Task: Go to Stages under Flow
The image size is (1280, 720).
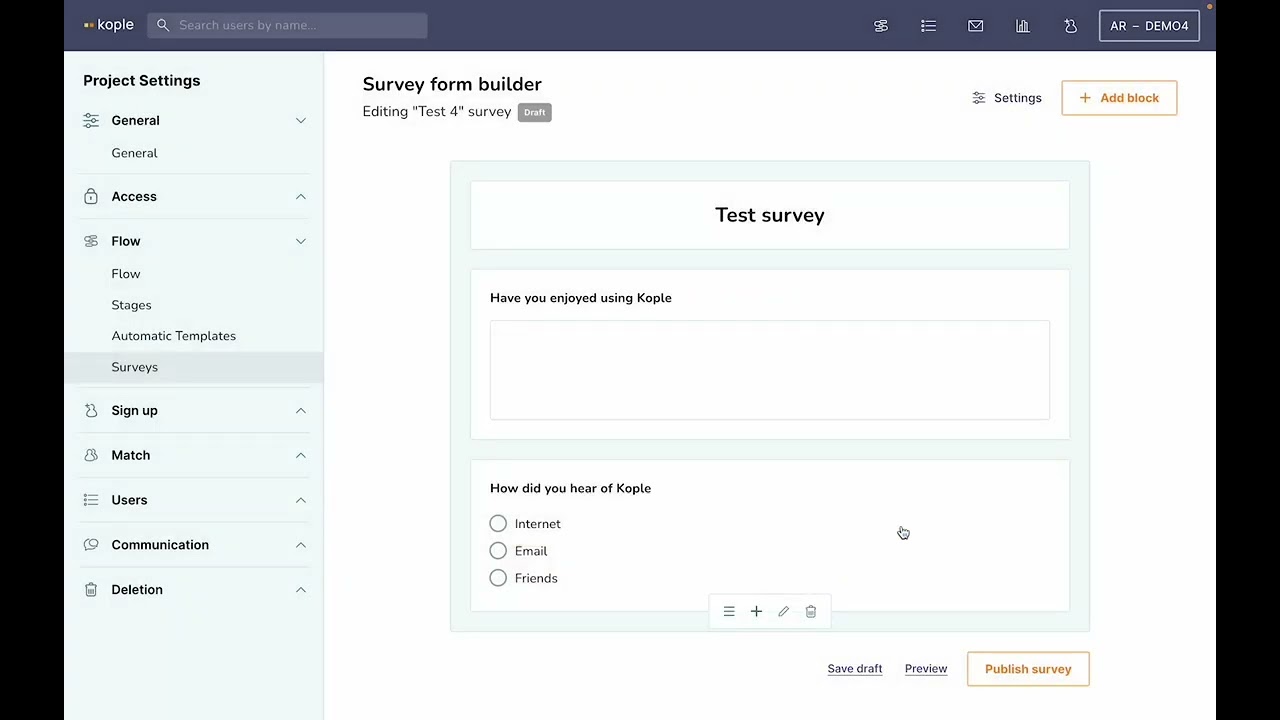Action: tap(131, 305)
